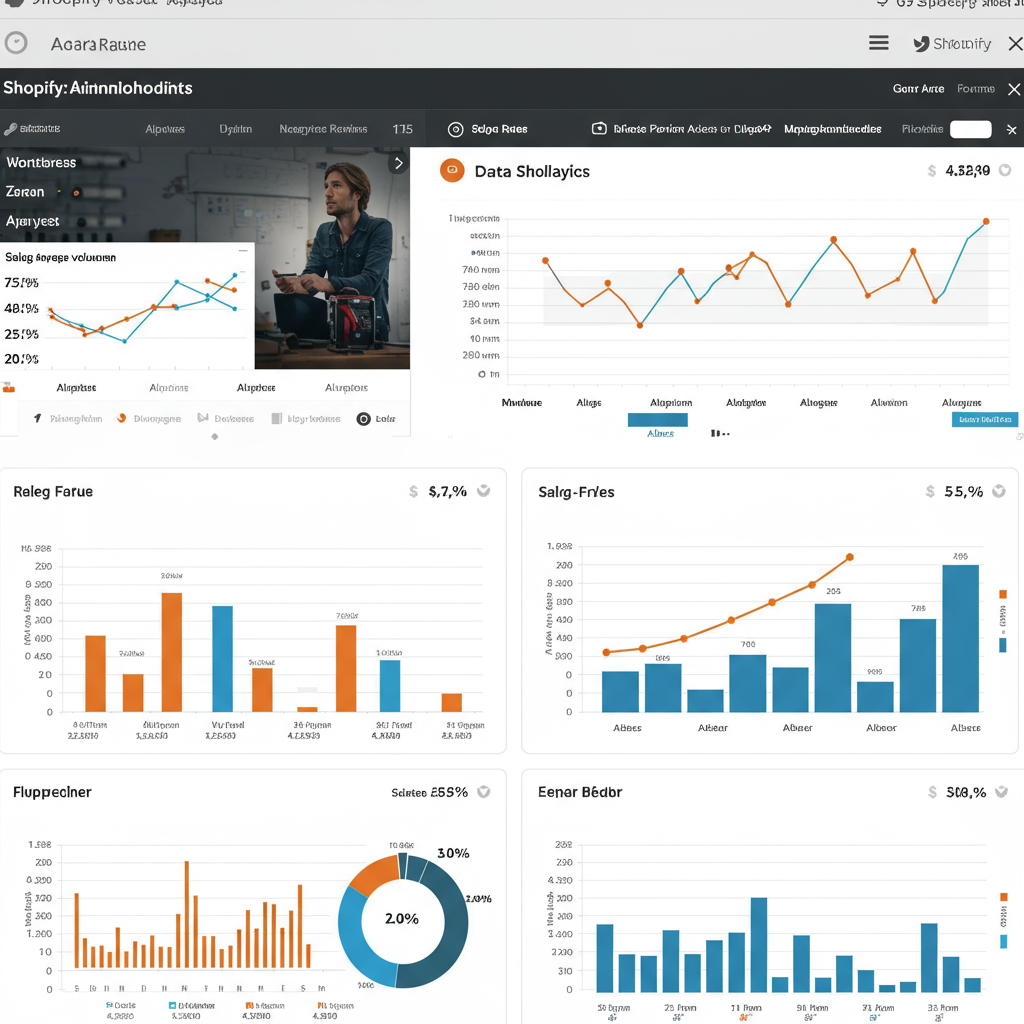
Task: Click the circular target icon beside Salga Raes
Action: [456, 129]
